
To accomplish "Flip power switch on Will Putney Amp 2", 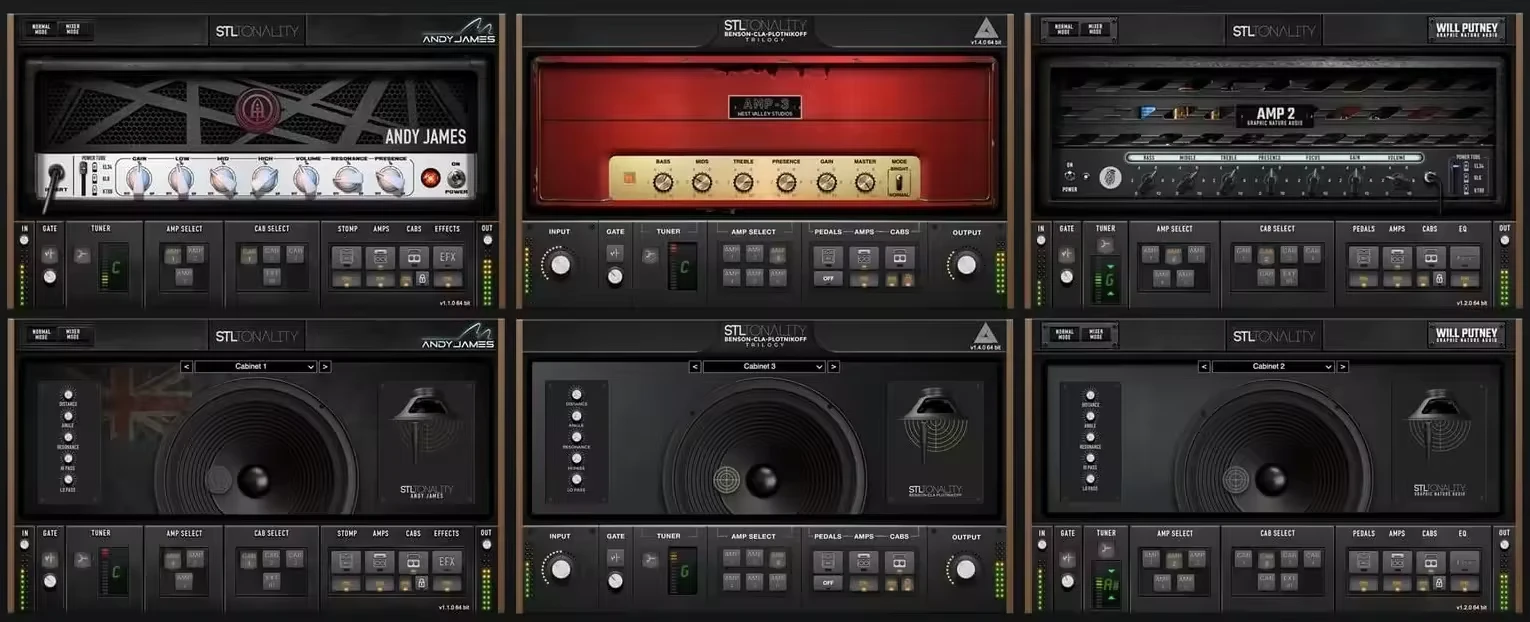I will (1068, 176).
